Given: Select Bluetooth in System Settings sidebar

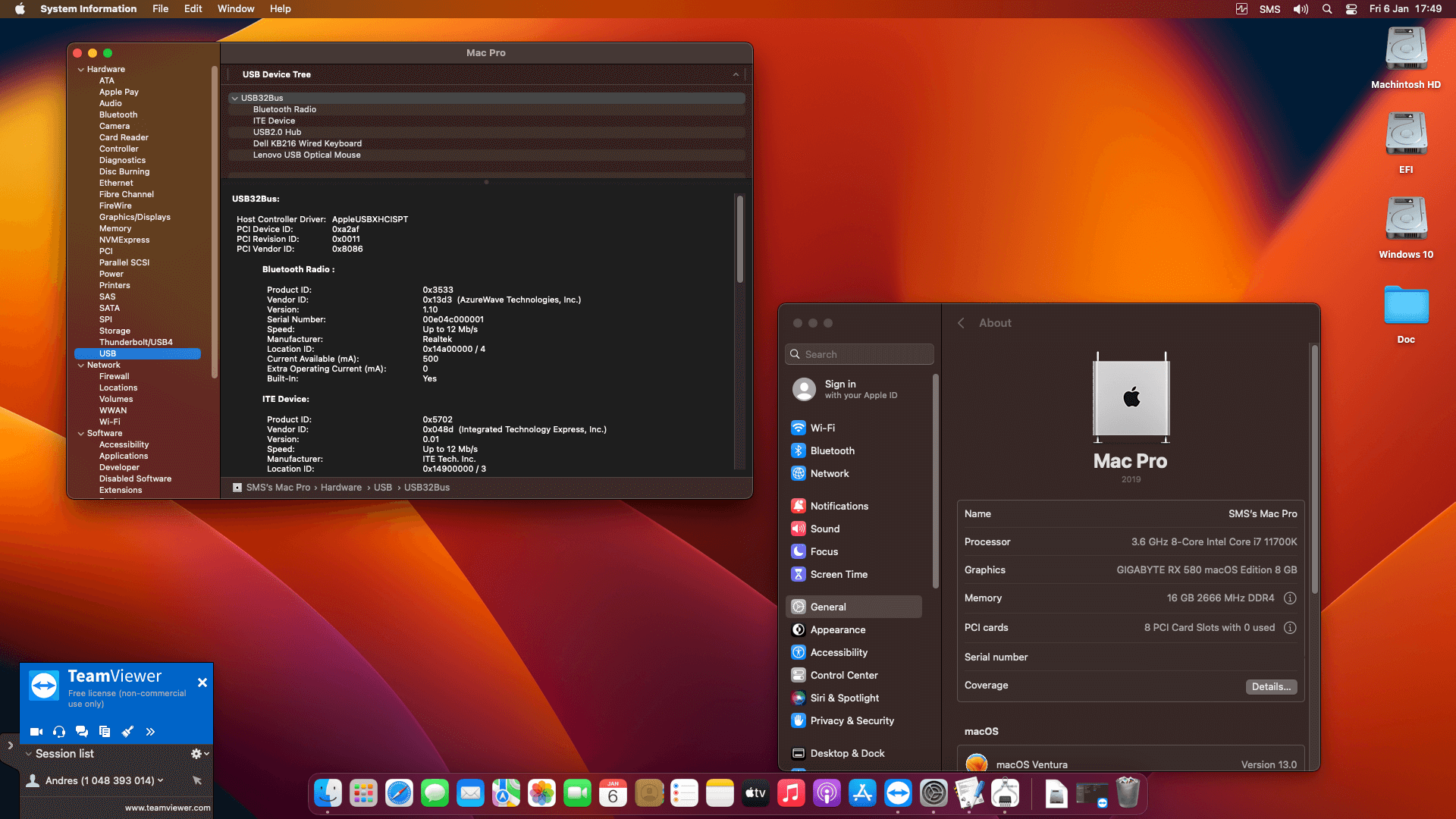Looking at the screenshot, I should tap(832, 450).
